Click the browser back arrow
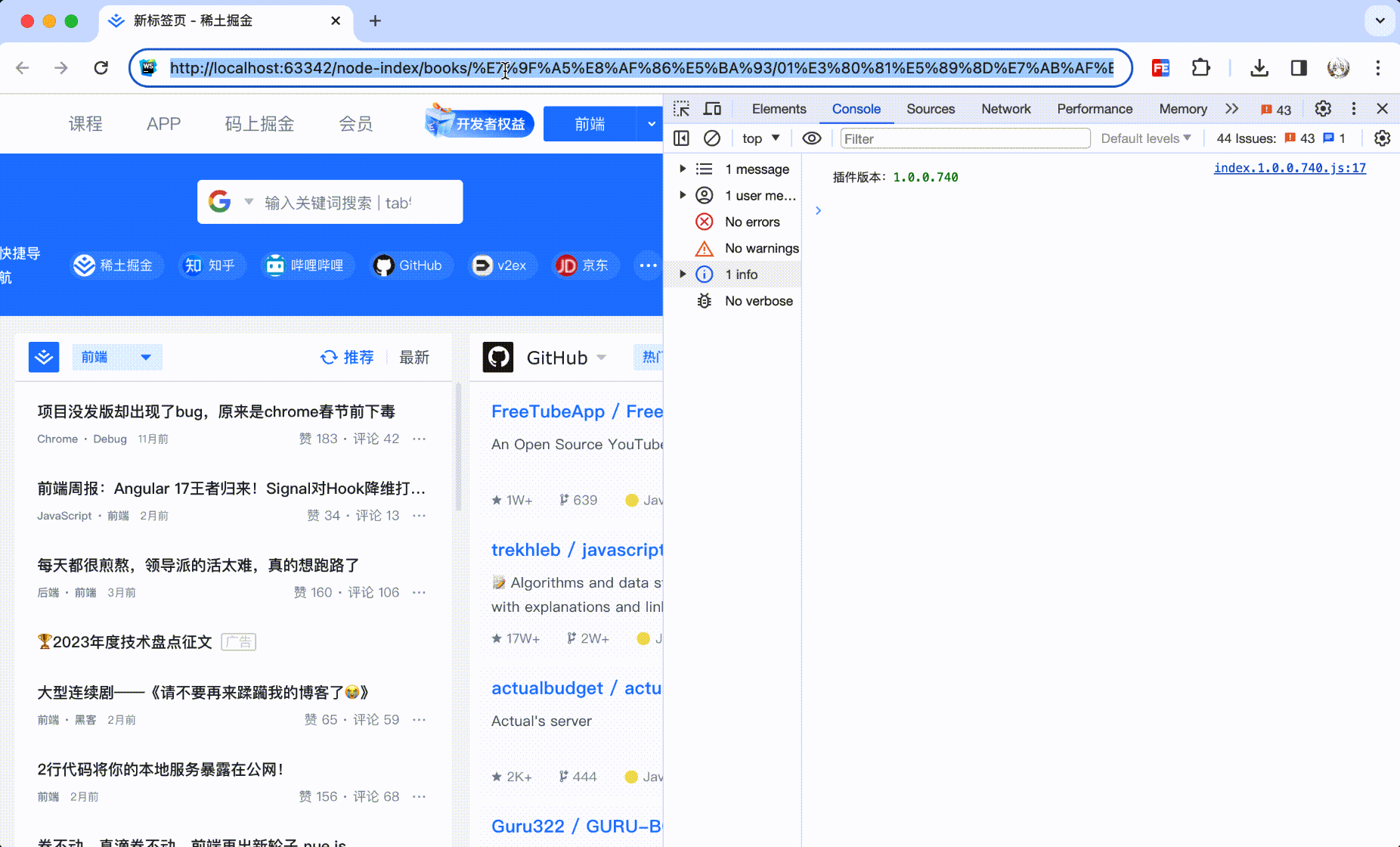 (x=23, y=68)
